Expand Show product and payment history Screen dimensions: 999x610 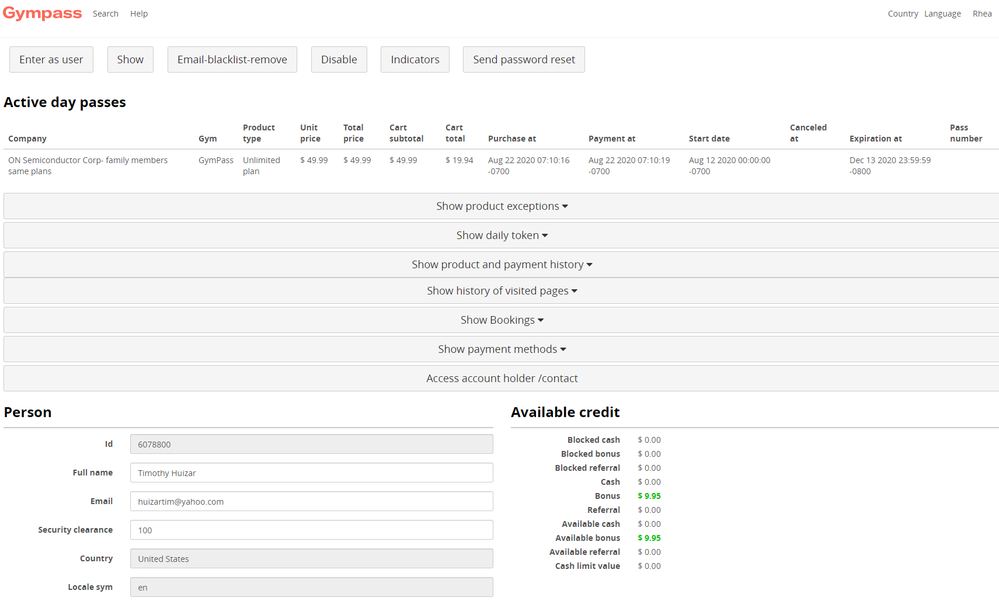point(501,265)
